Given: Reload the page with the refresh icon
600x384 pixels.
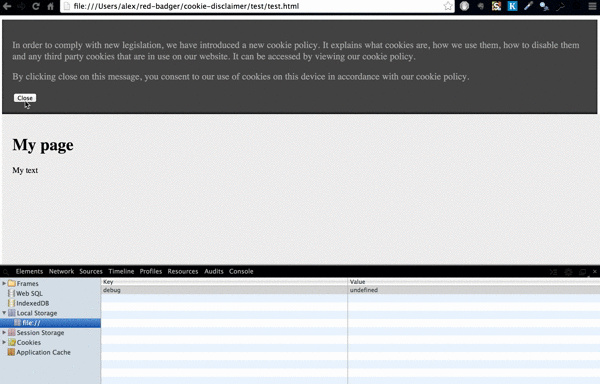Looking at the screenshot, I should tap(36, 6).
